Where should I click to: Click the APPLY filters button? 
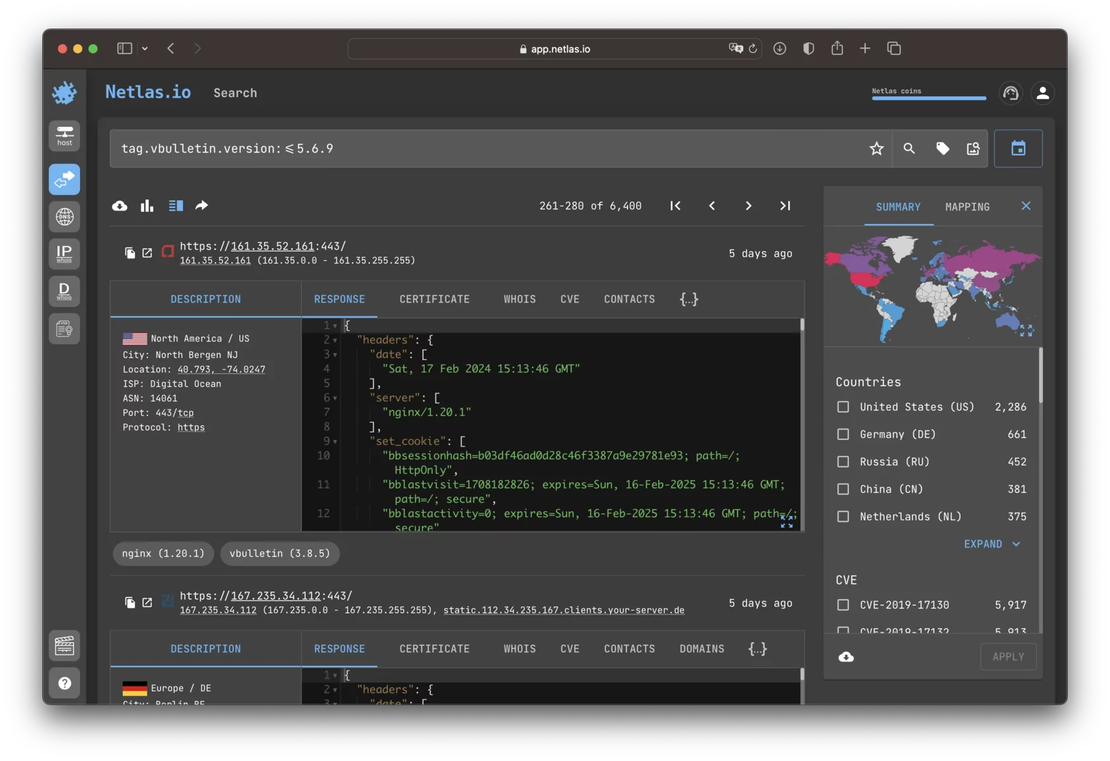[x=1008, y=656]
